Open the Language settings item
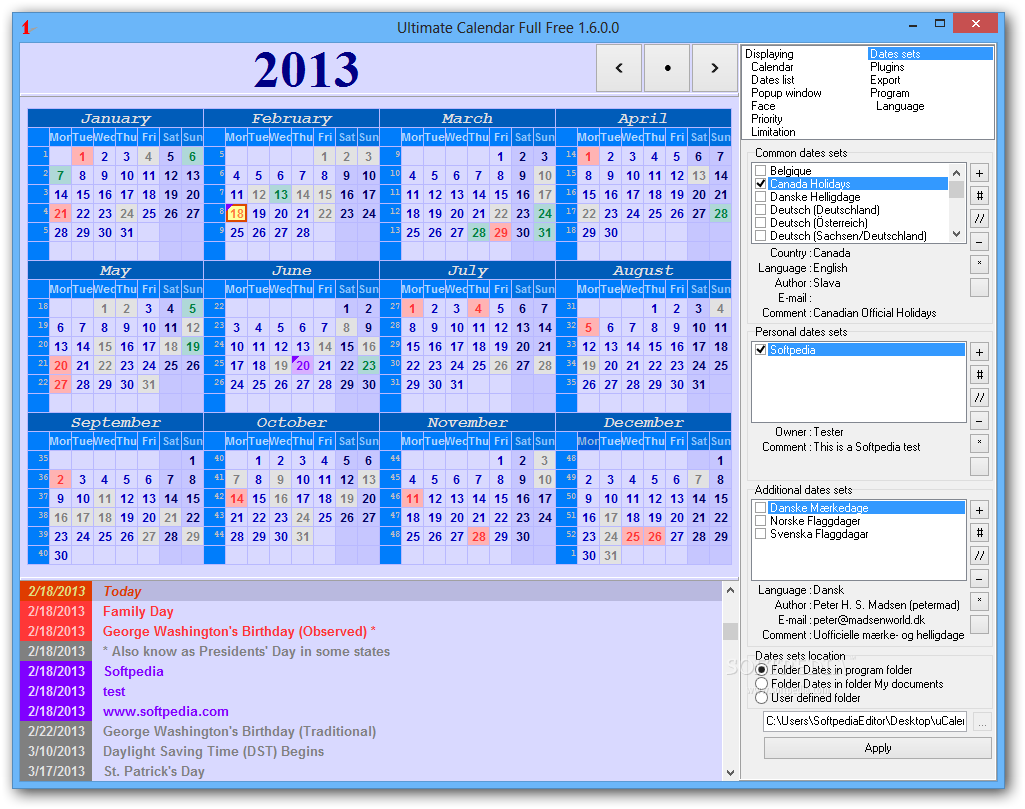Viewport: 1025px width, 809px height. tap(900, 106)
